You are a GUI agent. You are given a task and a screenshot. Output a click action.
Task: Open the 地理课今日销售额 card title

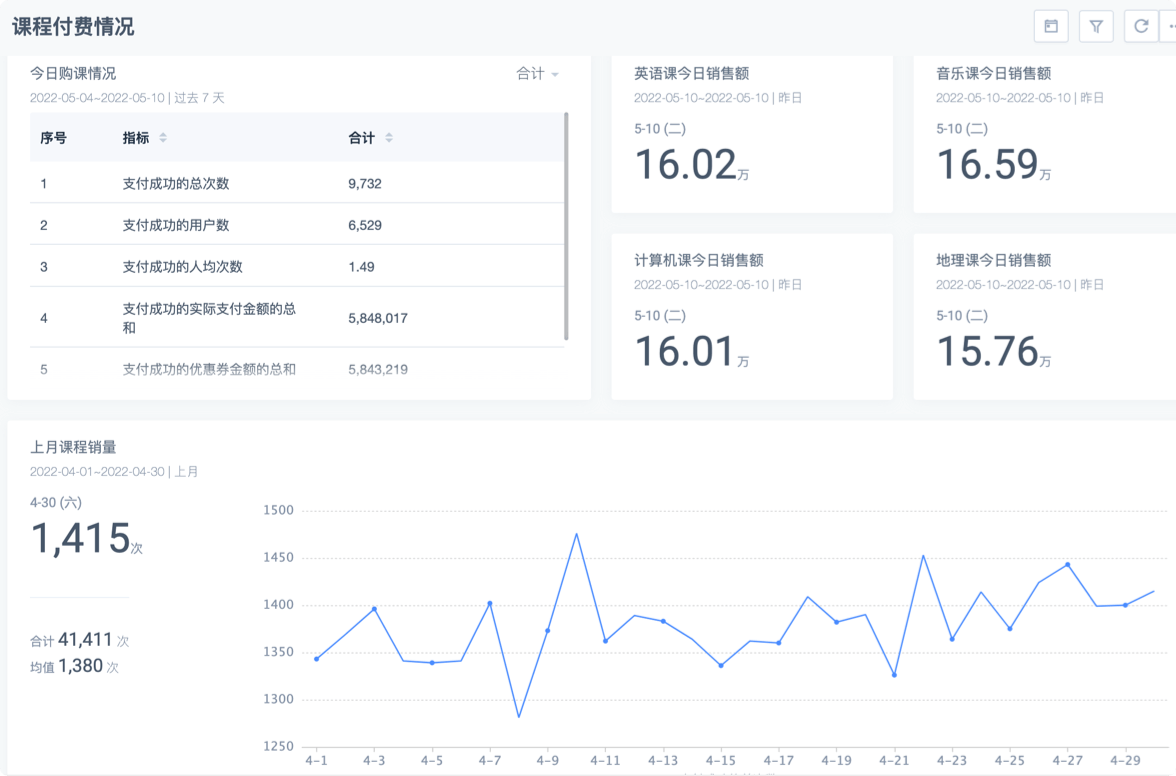click(993, 260)
